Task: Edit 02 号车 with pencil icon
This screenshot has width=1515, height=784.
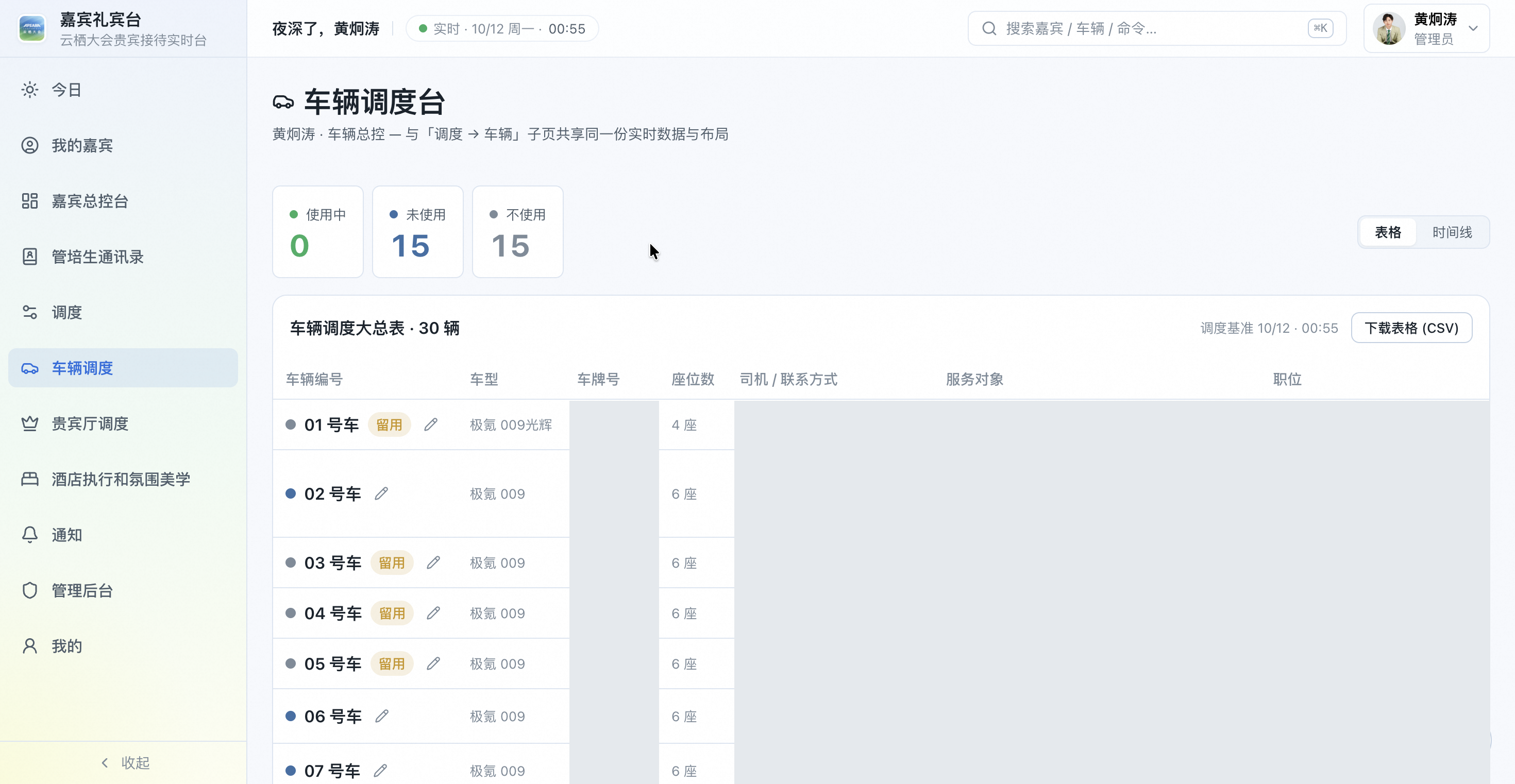Action: click(x=381, y=493)
